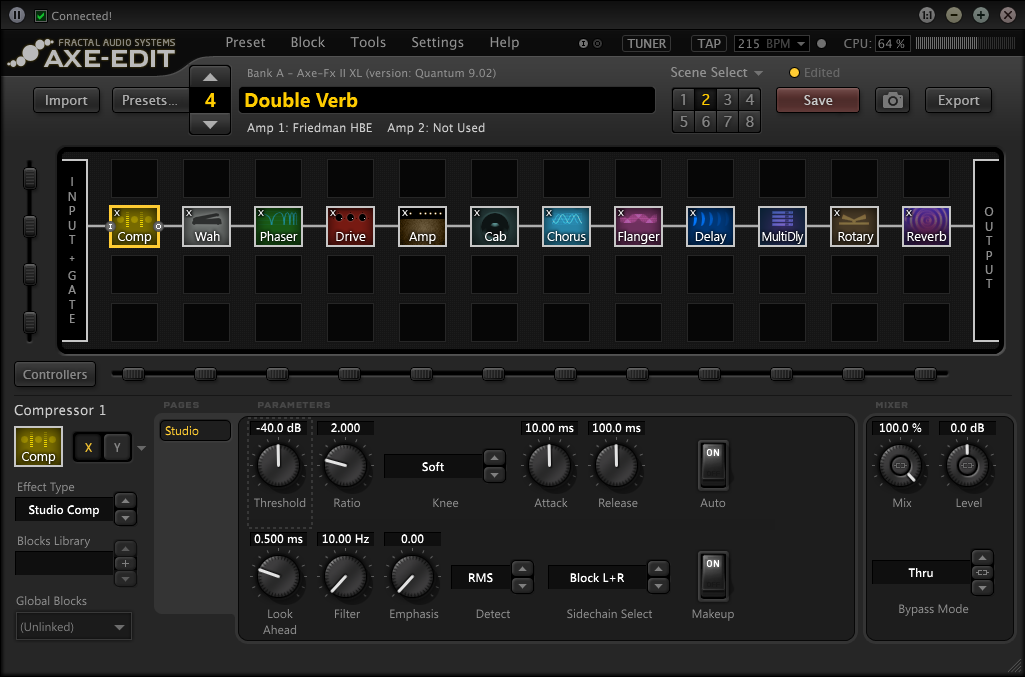The image size is (1025, 677).
Task: Select scene 3
Action: pyautogui.click(x=728, y=99)
